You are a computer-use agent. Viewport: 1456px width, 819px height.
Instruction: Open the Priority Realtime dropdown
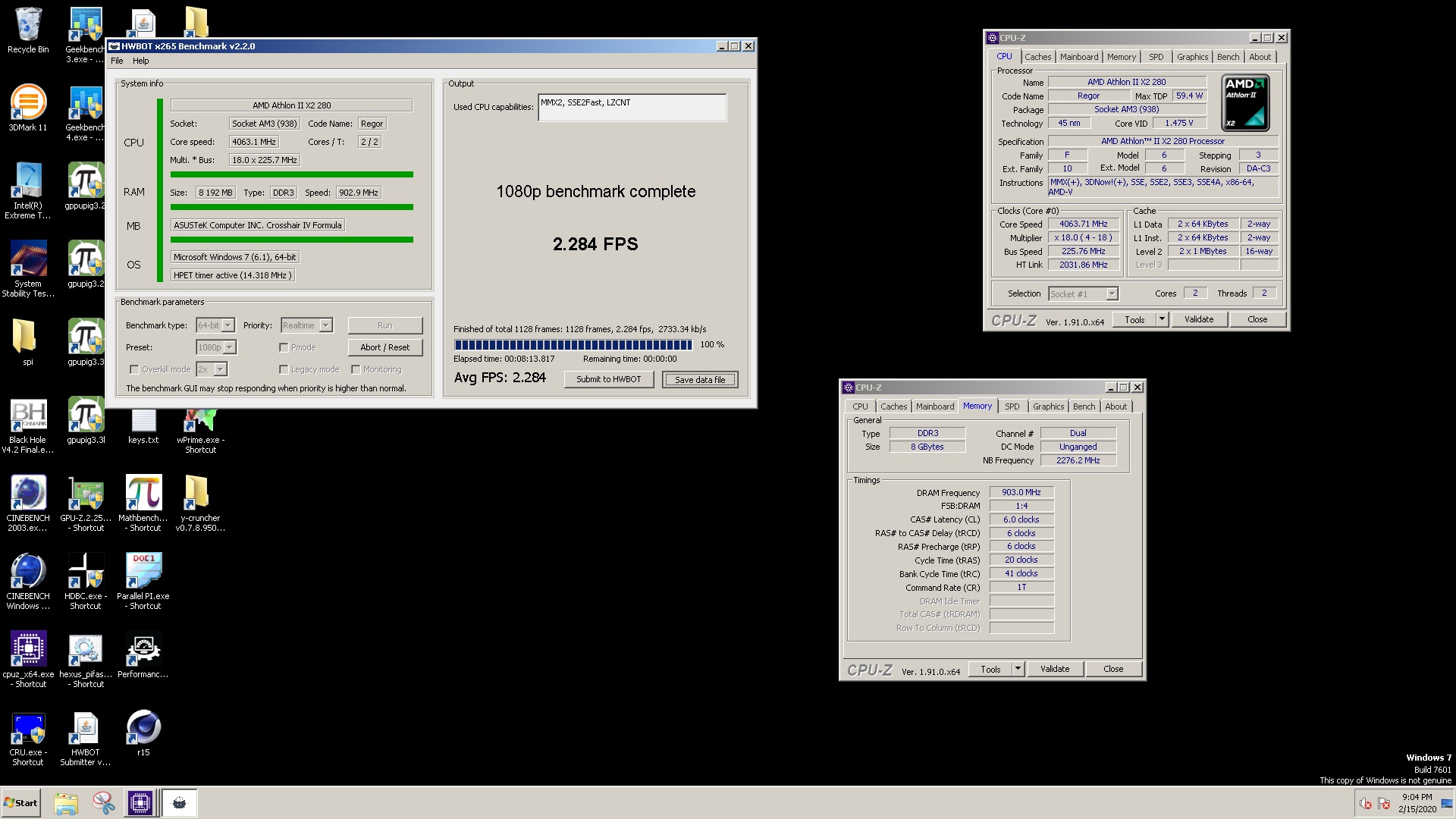306,325
